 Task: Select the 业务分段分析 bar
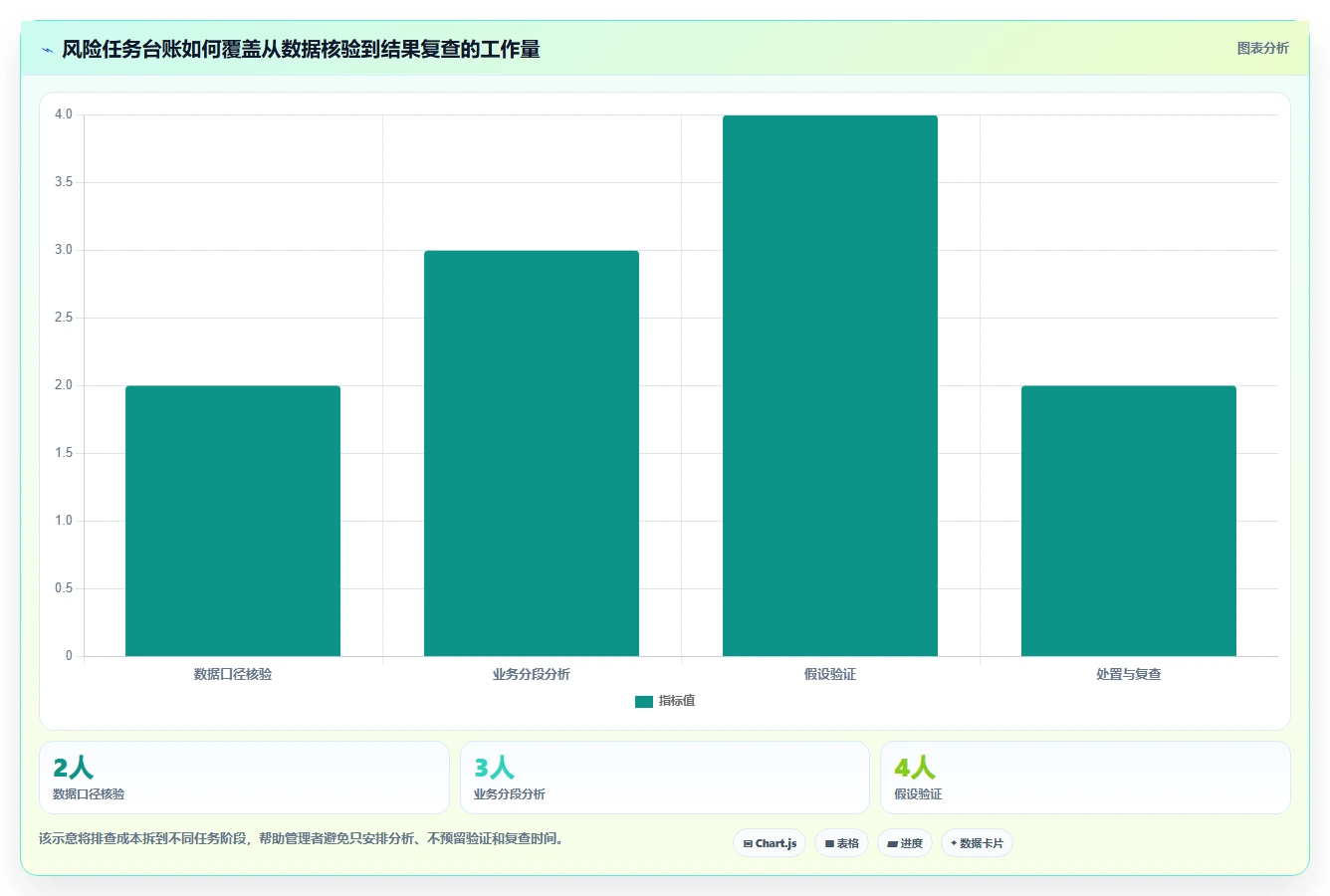click(x=532, y=453)
